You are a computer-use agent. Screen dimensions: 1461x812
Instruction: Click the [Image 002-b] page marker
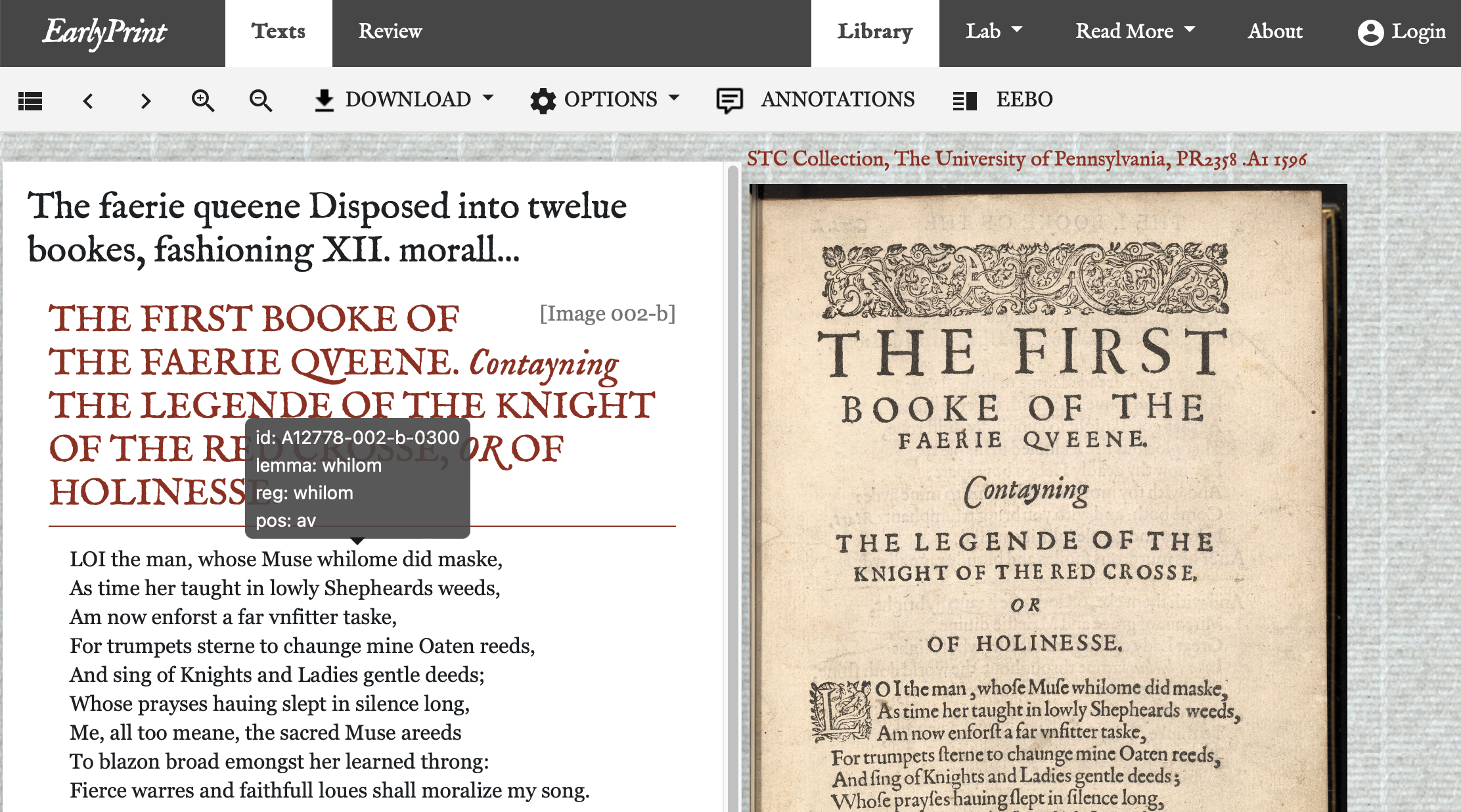[607, 313]
